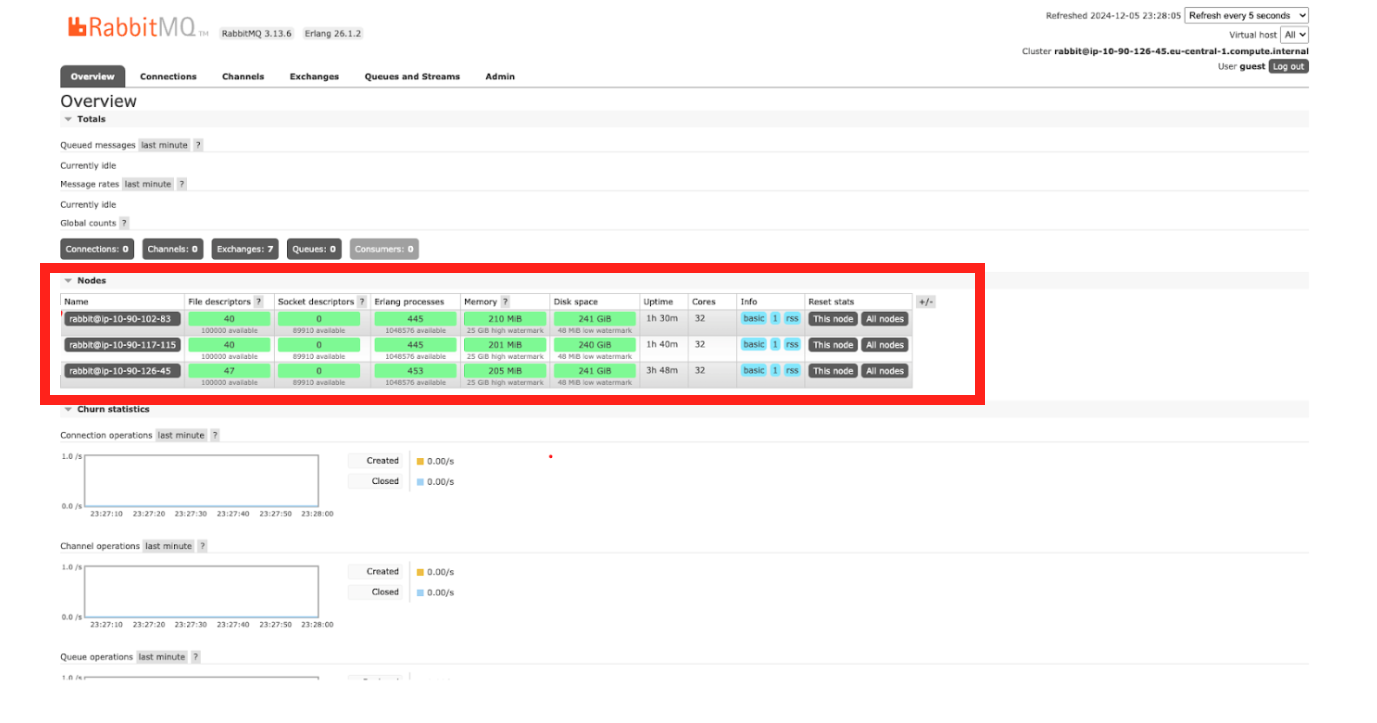1377x723 pixels.
Task: Switch to the Connections tab
Action: pos(168,76)
